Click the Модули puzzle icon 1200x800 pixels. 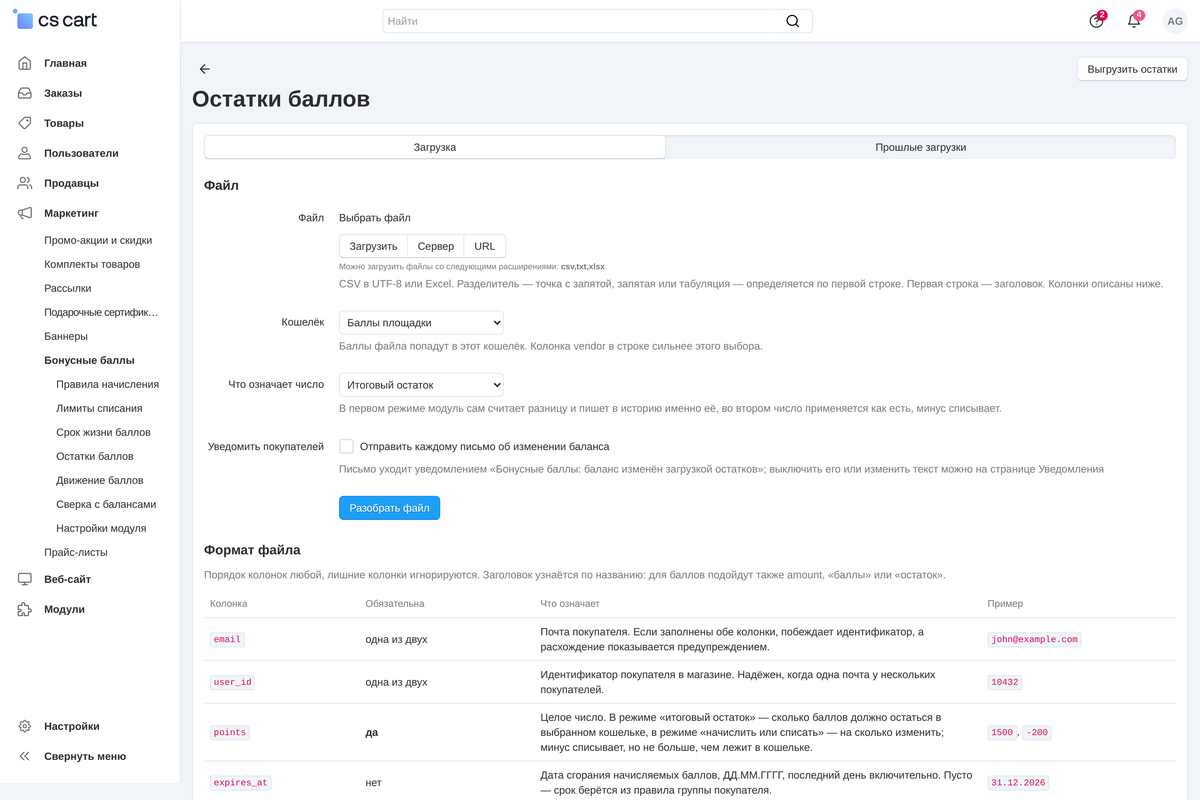[x=25, y=609]
